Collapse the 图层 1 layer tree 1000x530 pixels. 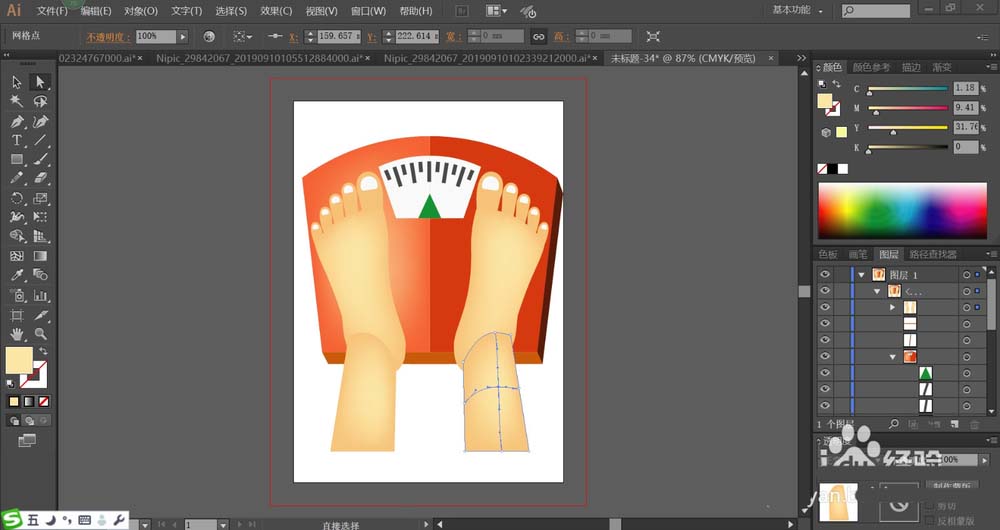tap(861, 274)
